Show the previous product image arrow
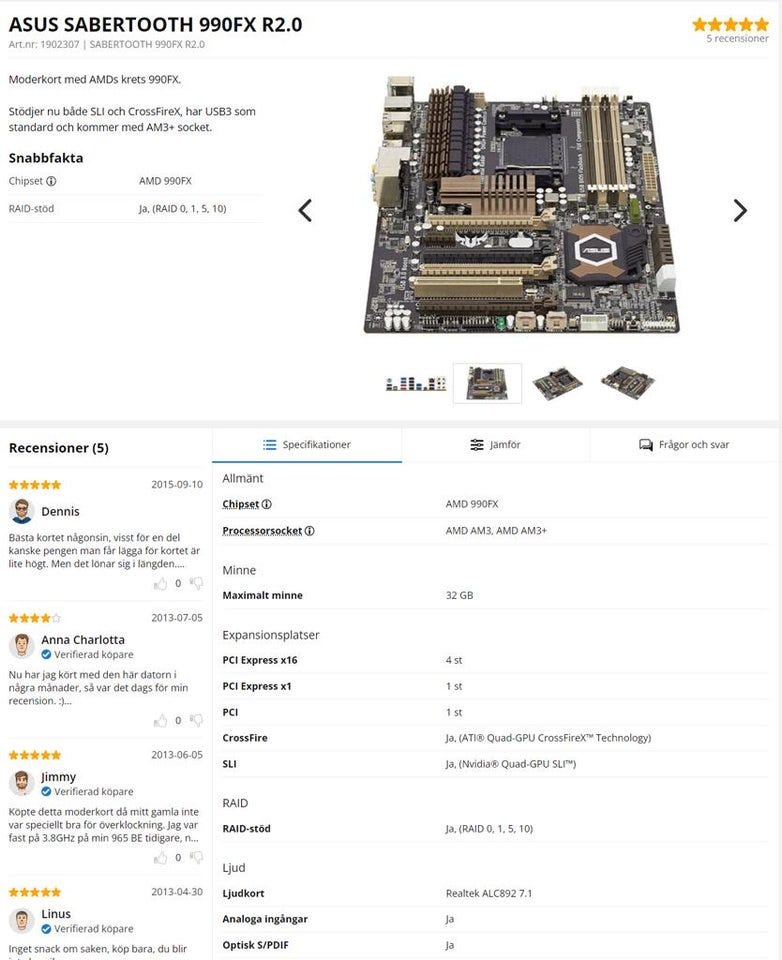The image size is (782, 960). (305, 211)
